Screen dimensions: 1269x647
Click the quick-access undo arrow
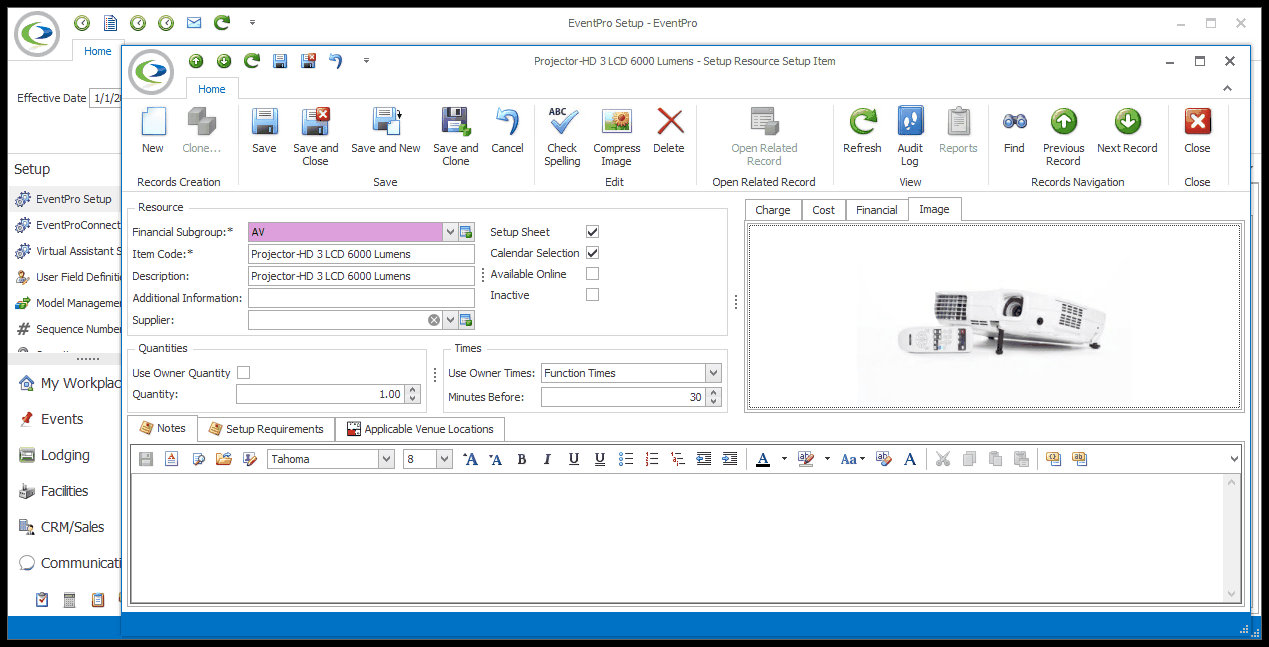(336, 61)
